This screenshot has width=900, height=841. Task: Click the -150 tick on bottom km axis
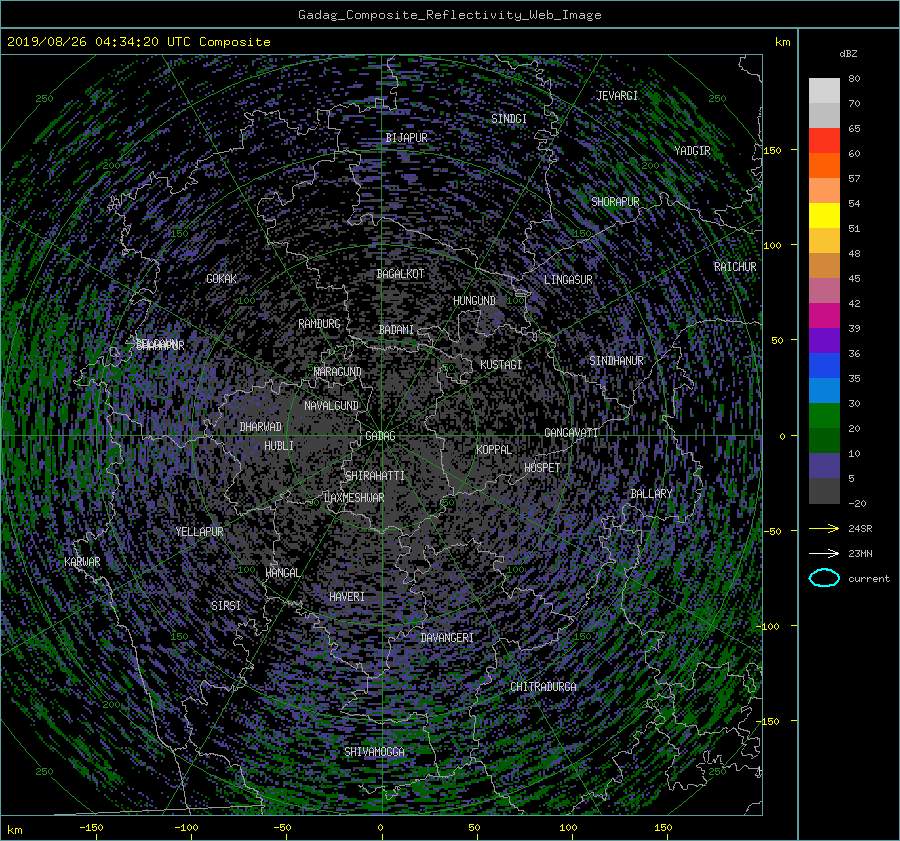tap(91, 828)
